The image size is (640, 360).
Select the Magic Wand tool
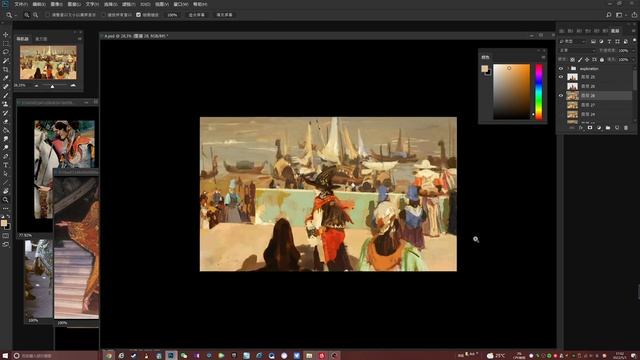(6, 60)
